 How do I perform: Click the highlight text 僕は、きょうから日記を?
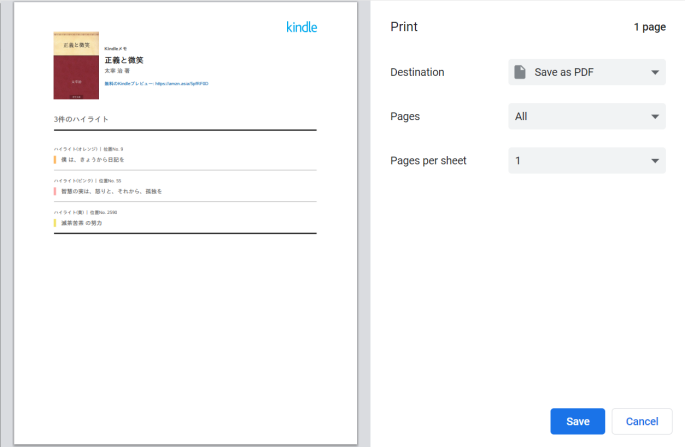click(x=93, y=159)
